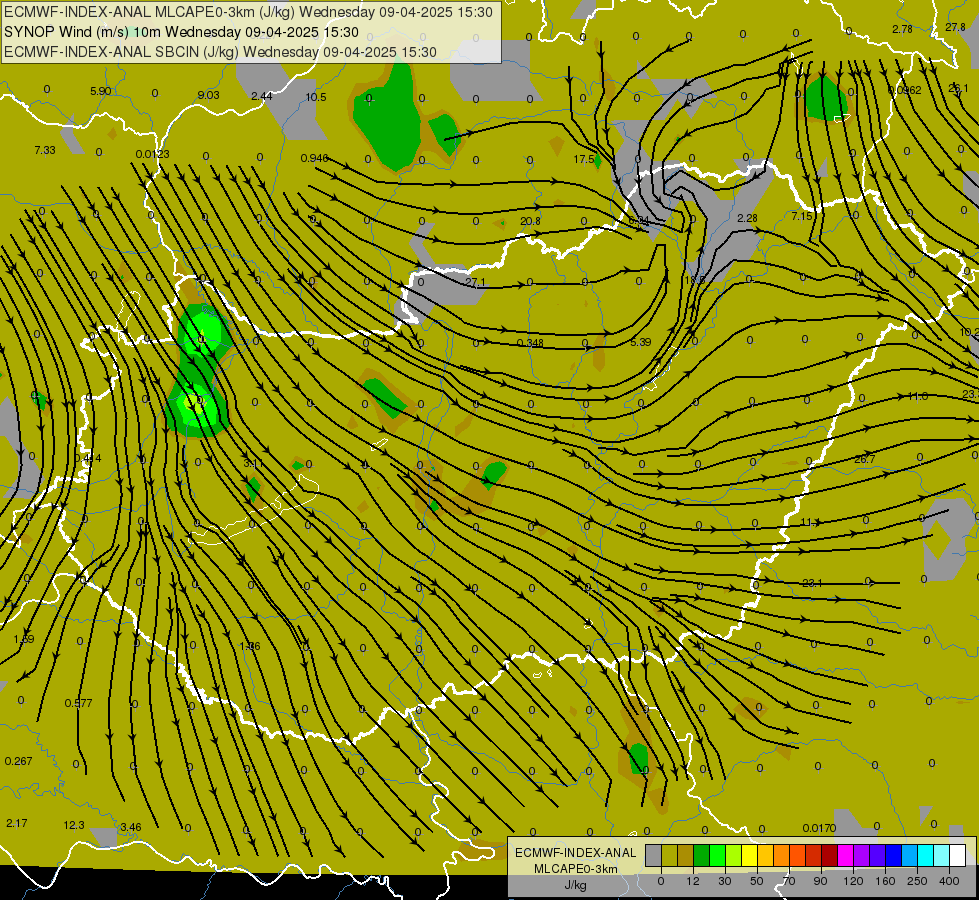
Task: Select the dark red legend swatch
Action: [829, 855]
